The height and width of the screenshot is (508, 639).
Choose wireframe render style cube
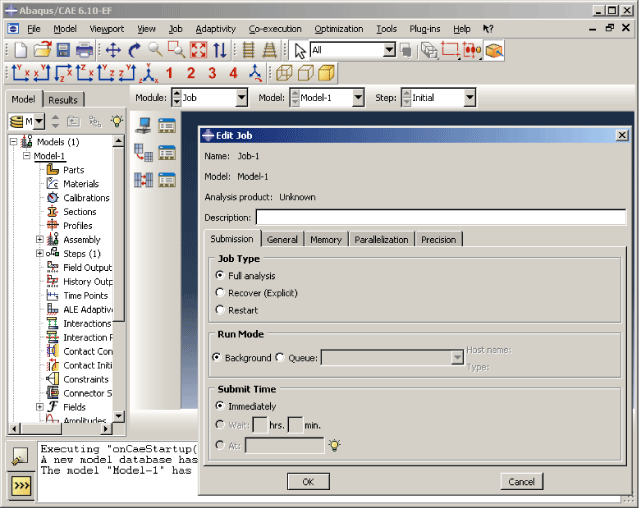tap(284, 73)
